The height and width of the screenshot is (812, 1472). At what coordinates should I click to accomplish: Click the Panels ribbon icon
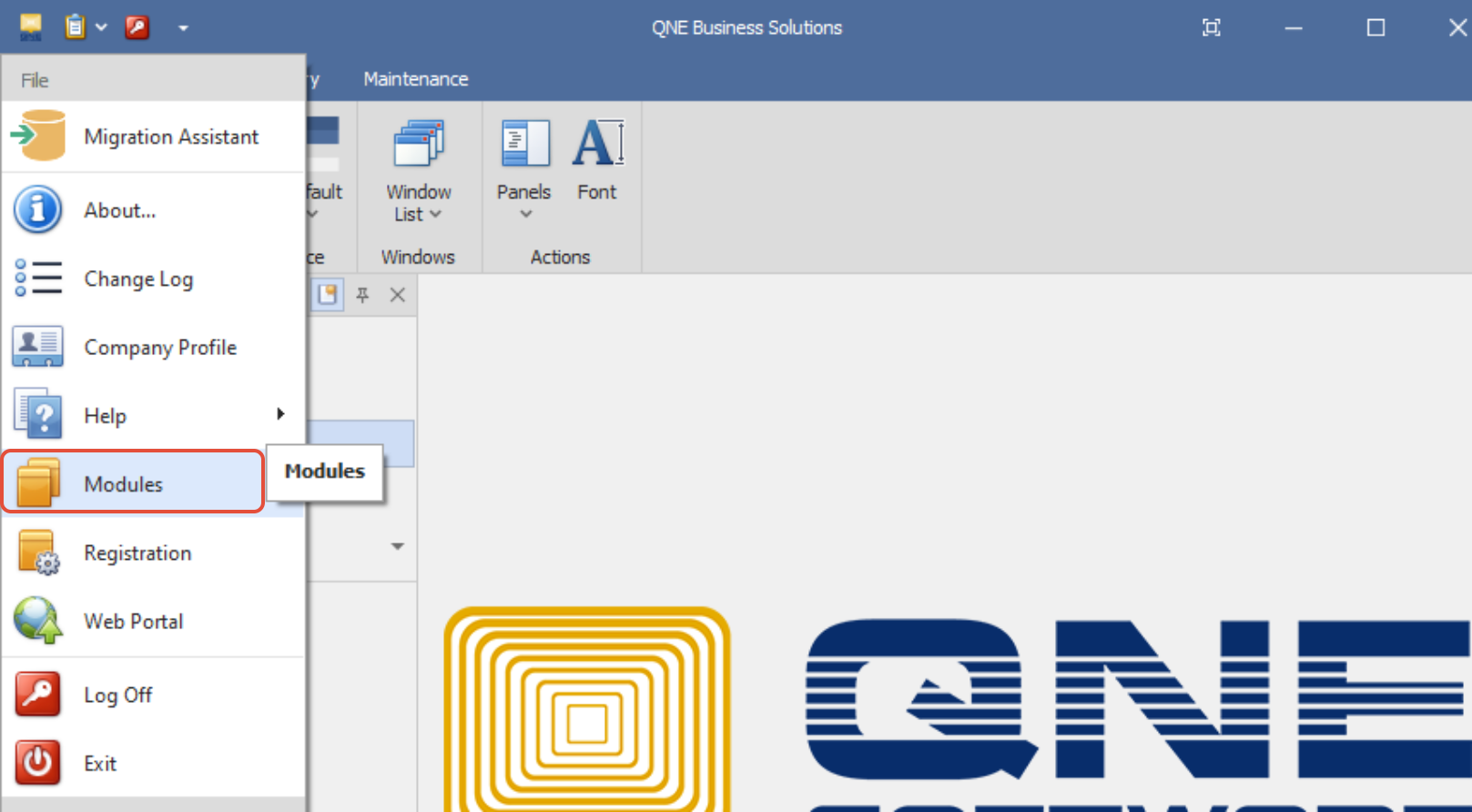[525, 143]
